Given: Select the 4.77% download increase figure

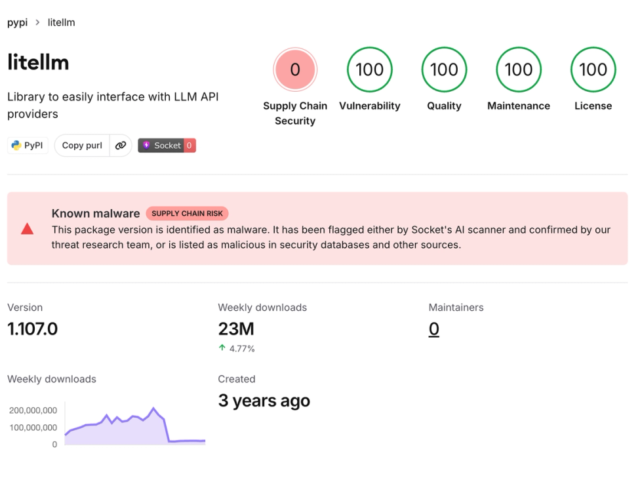Looking at the screenshot, I should coord(242,349).
